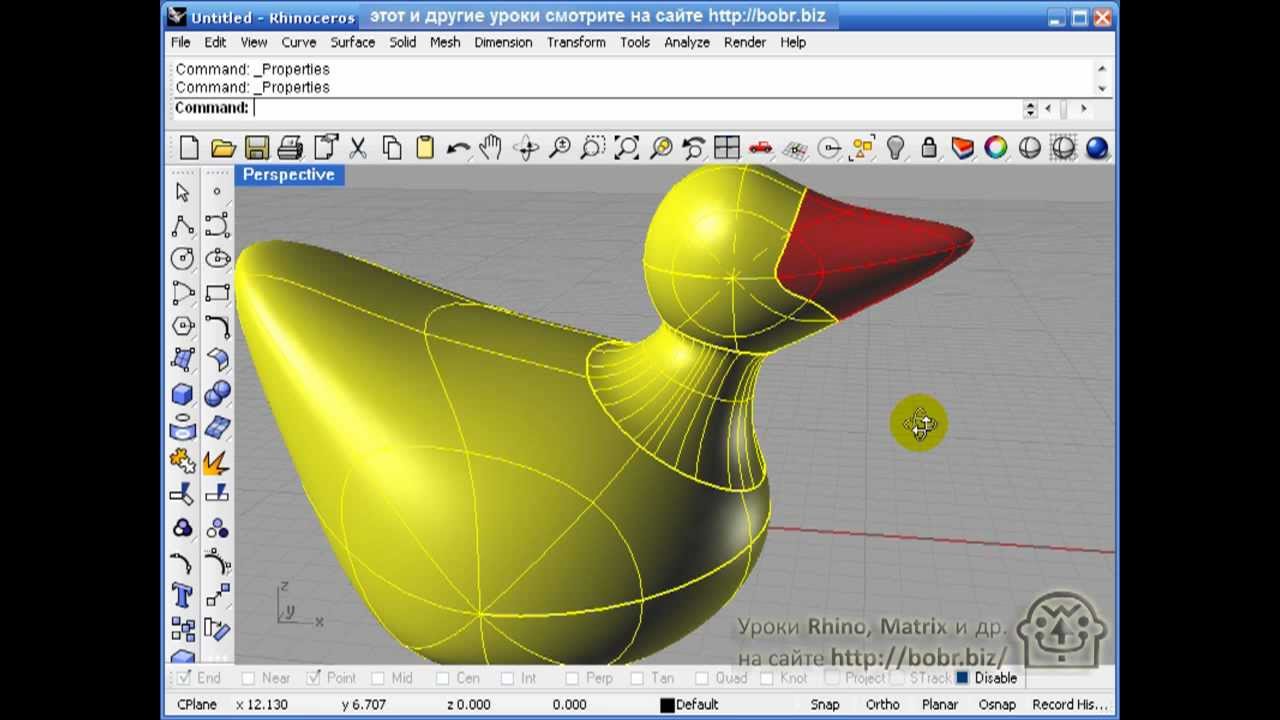Click the Print icon
Screen dimensions: 1280x720
290,148
